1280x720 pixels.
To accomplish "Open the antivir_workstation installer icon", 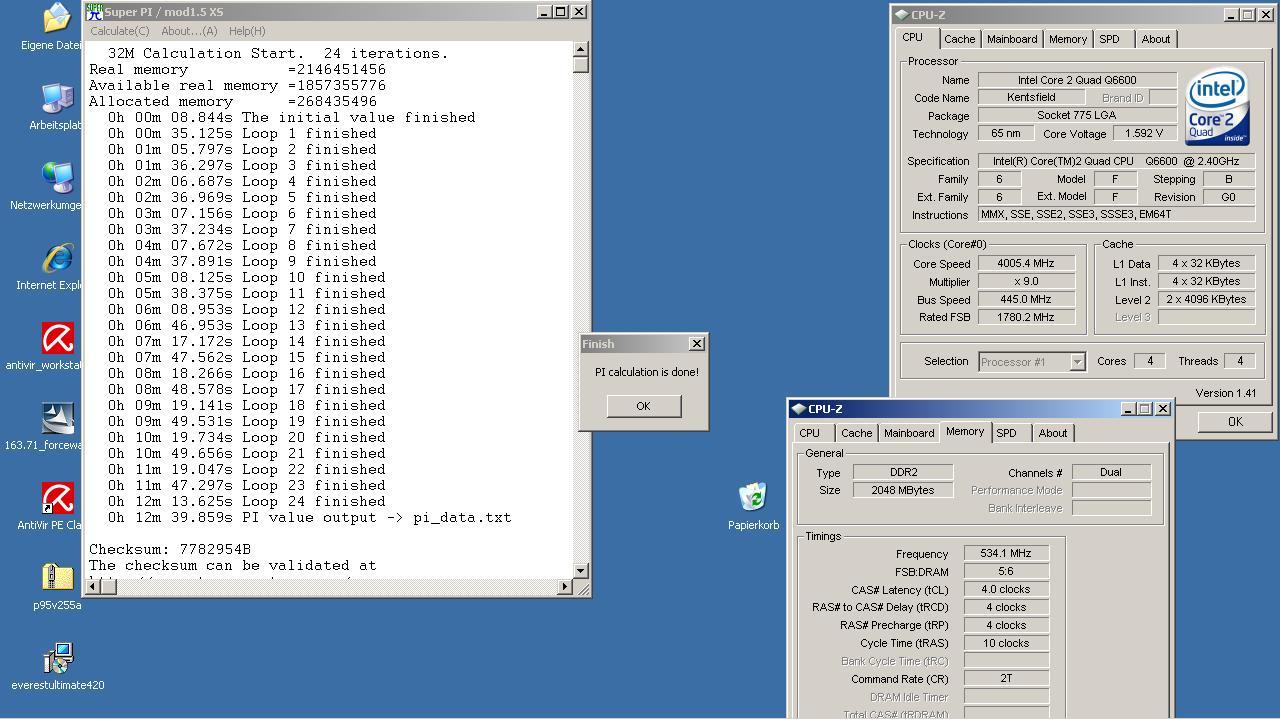I will 57,338.
